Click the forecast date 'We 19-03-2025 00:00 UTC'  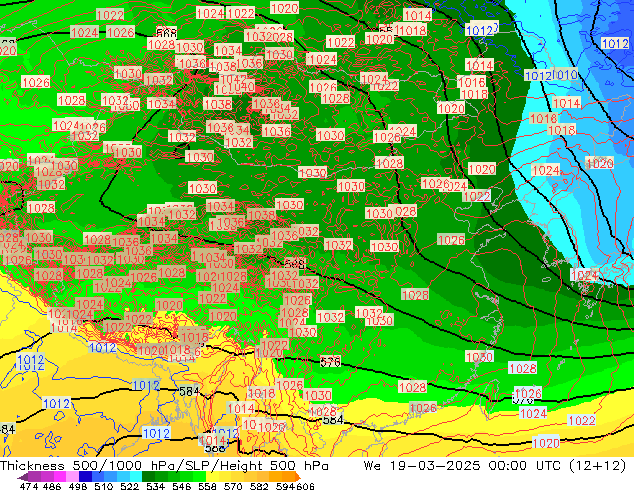[x=462, y=465]
